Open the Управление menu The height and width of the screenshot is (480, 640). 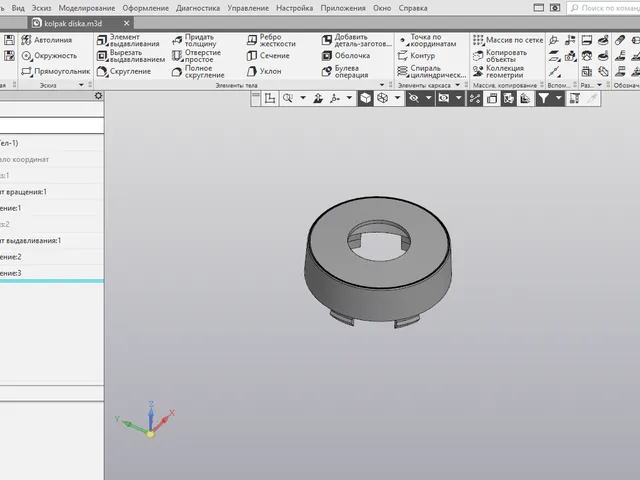(x=248, y=8)
